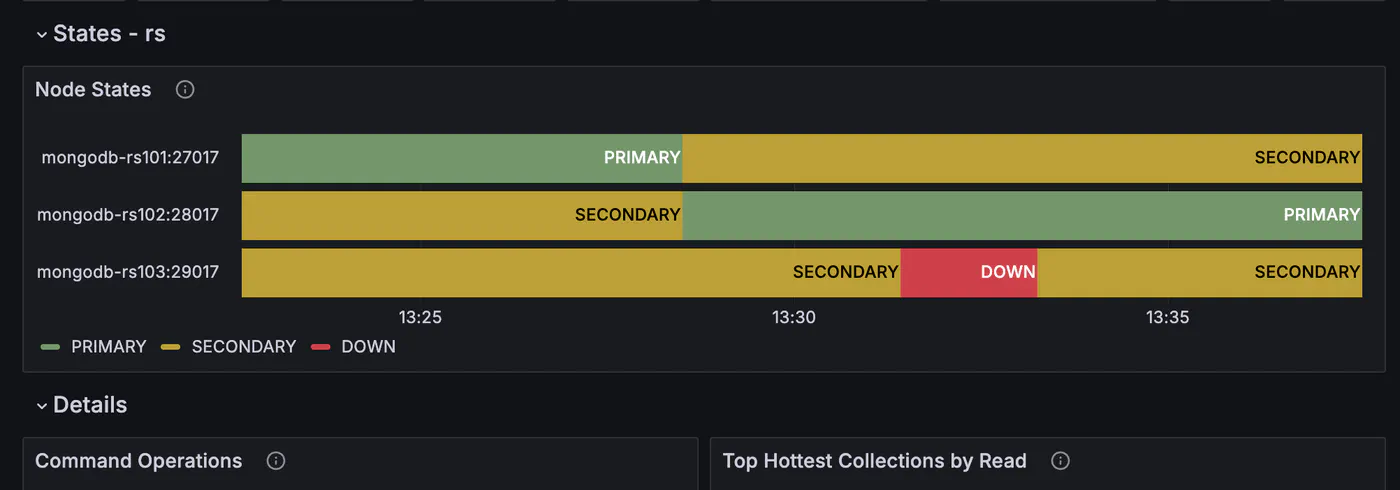Viewport: 1400px width, 490px height.
Task: Toggle the DOWN legend series
Action: tap(369, 346)
